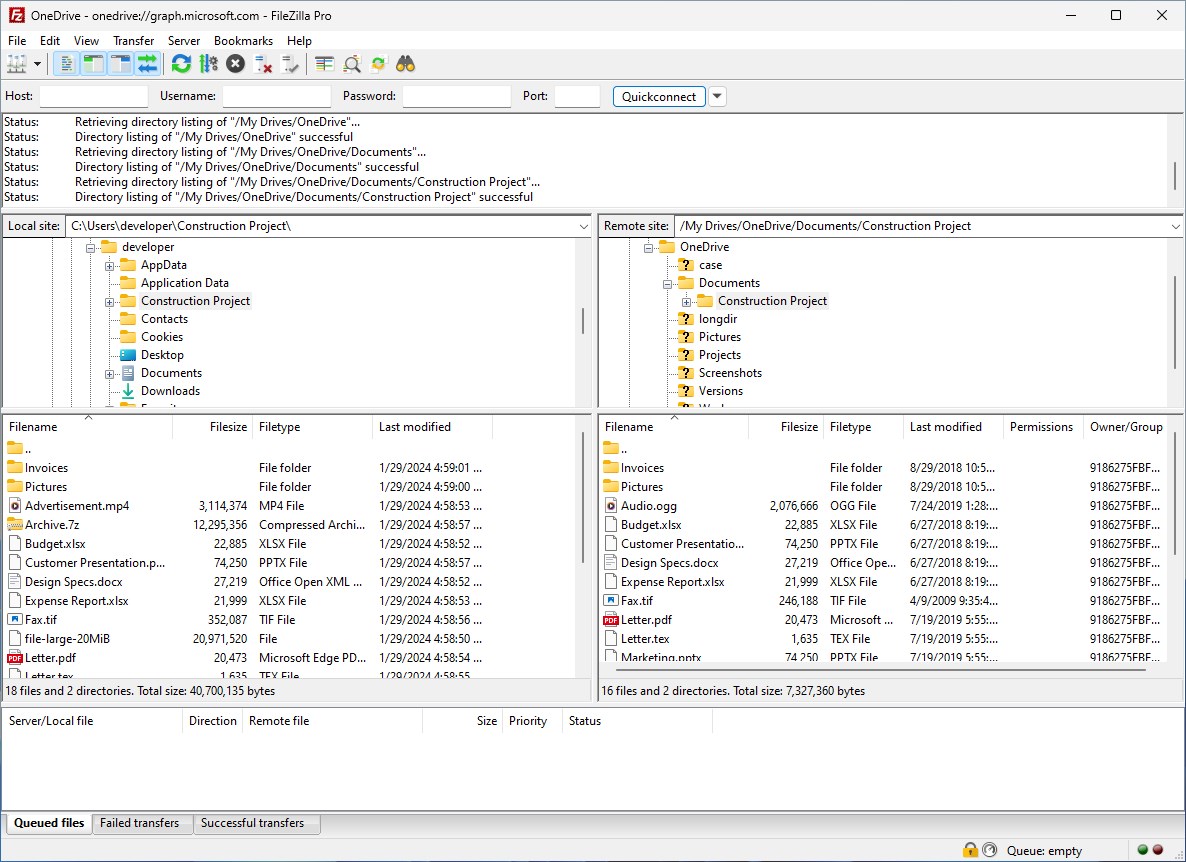Expand the Documents folder in remote tree
This screenshot has width=1186, height=862.
click(666, 282)
